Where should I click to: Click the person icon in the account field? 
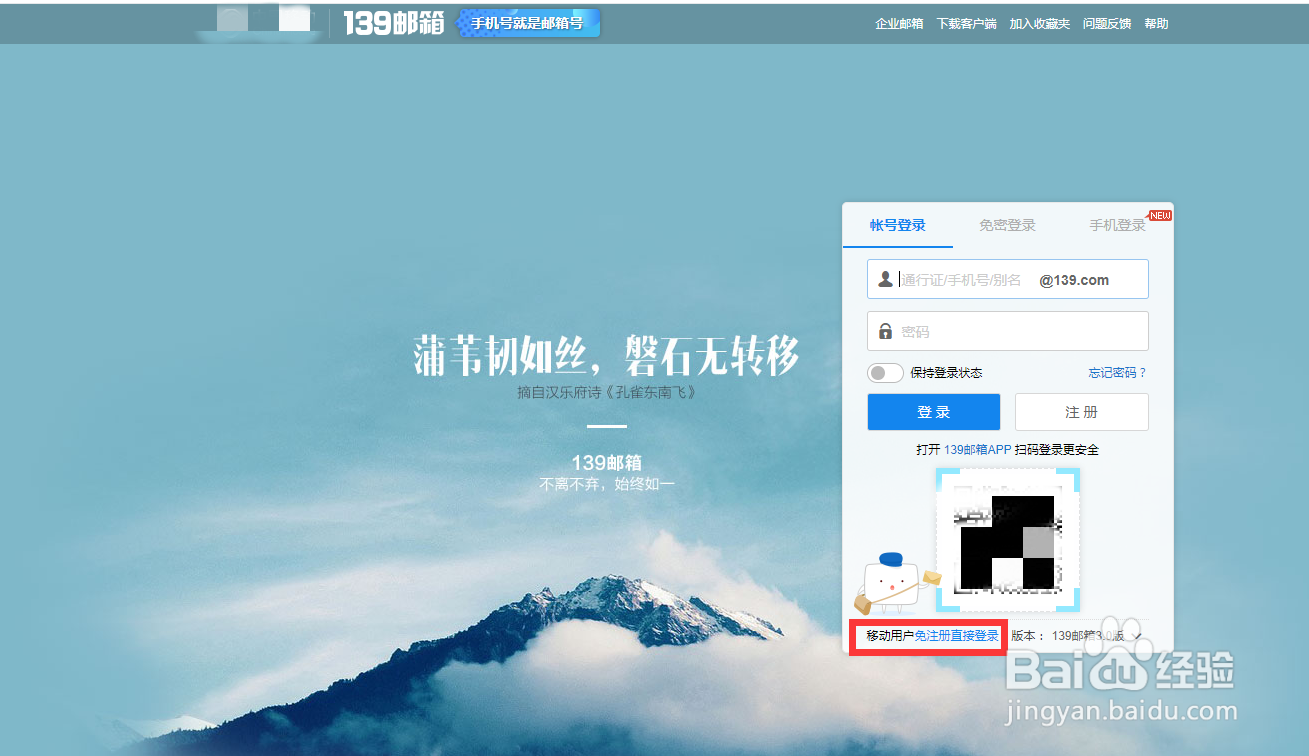pyautogui.click(x=884, y=279)
